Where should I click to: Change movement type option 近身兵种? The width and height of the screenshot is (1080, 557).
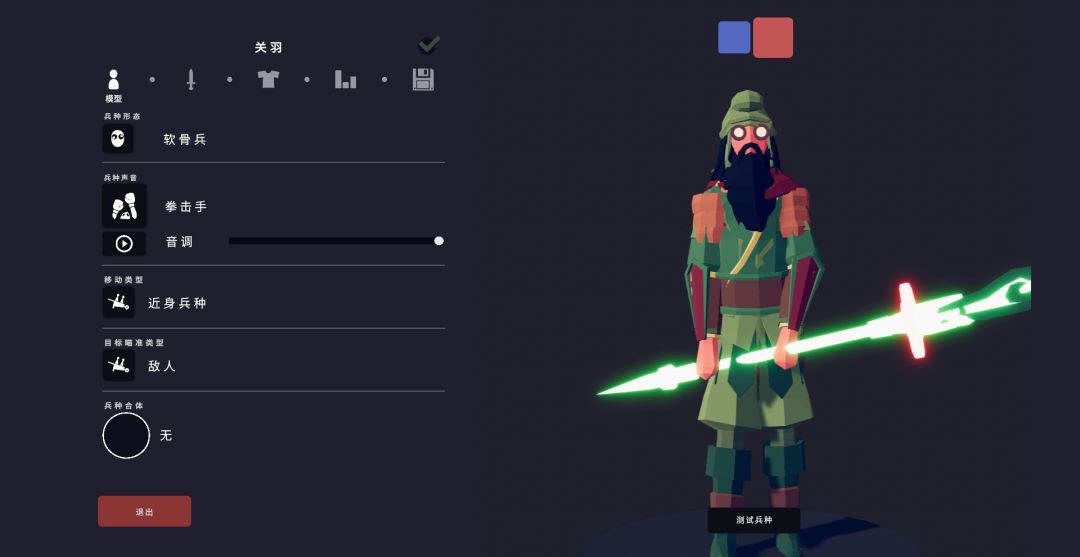pyautogui.click(x=177, y=303)
